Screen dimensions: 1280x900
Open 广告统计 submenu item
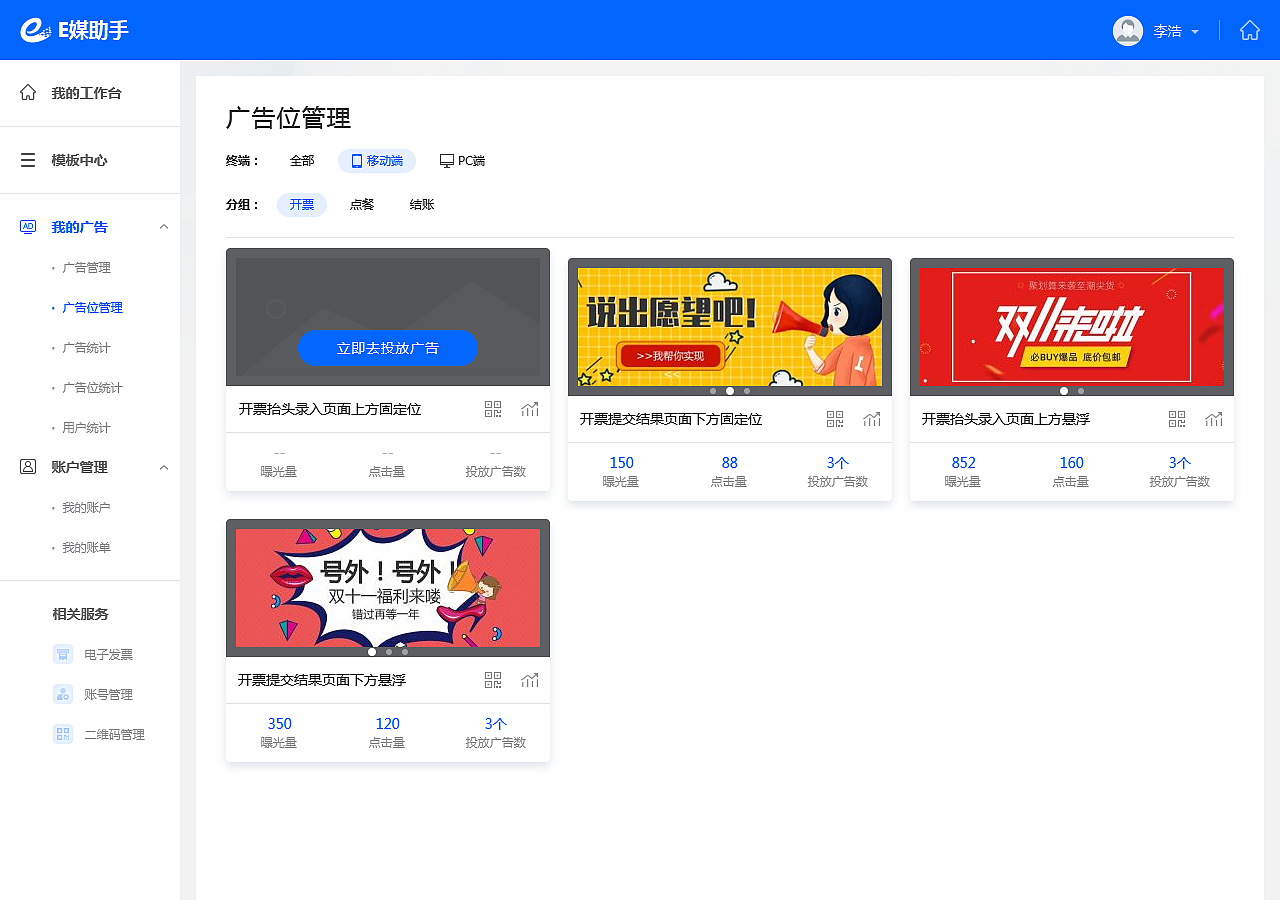pos(86,348)
